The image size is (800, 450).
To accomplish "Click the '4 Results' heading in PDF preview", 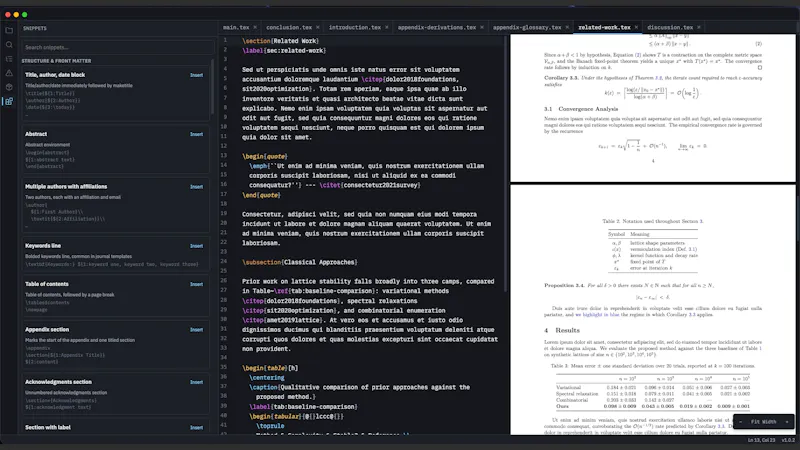I will [562, 330].
